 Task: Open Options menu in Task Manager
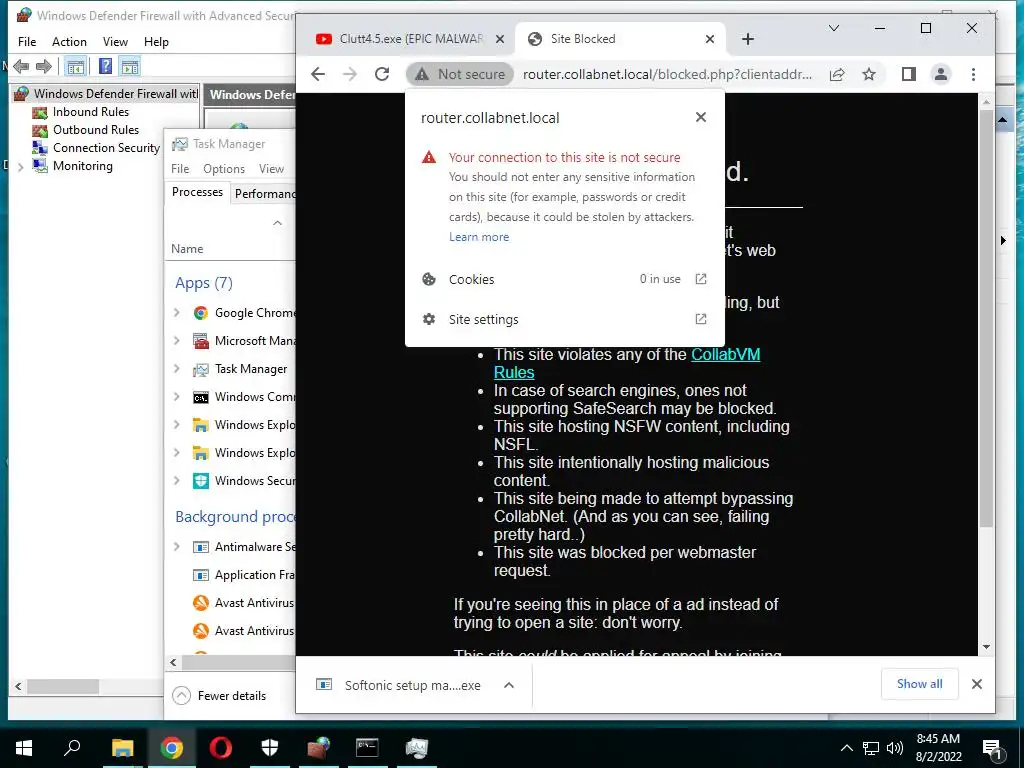(224, 169)
